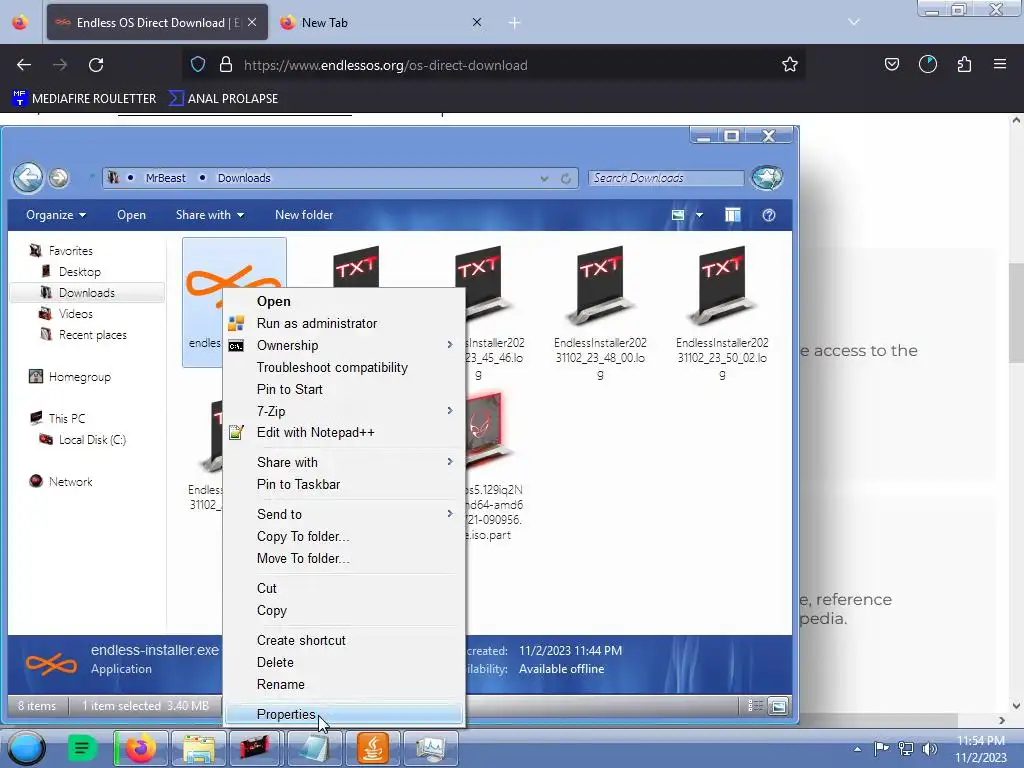This screenshot has width=1024, height=768.
Task: Click the Search Downloads field
Action: [x=666, y=178]
